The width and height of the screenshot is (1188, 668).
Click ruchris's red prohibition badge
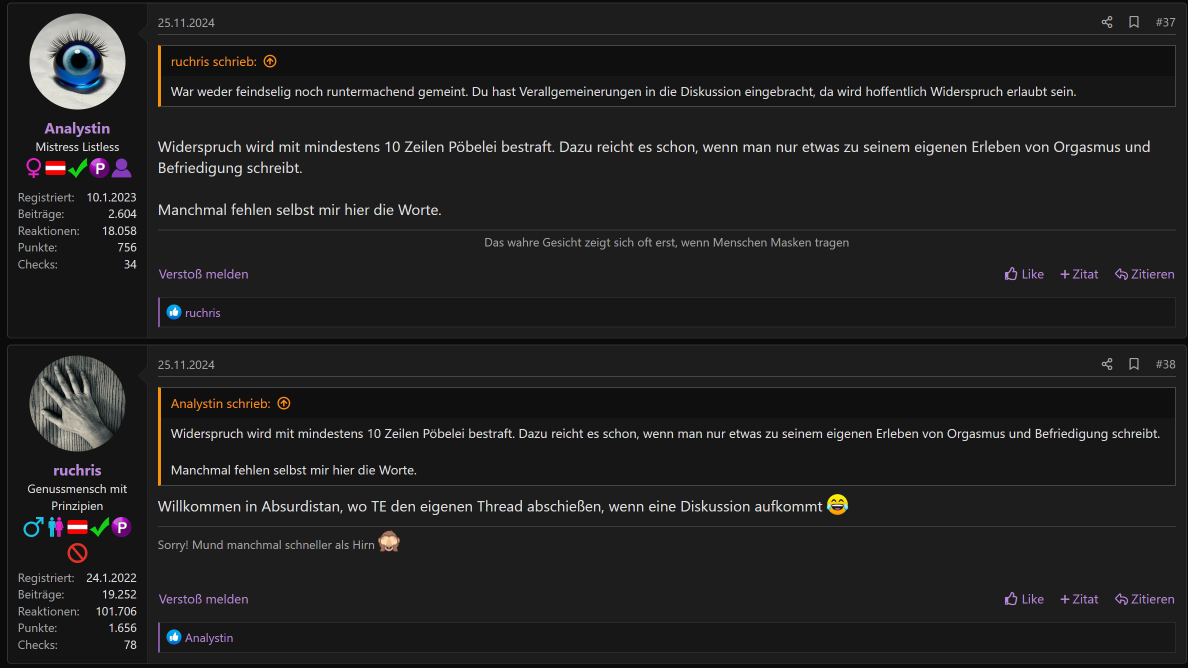[77, 554]
